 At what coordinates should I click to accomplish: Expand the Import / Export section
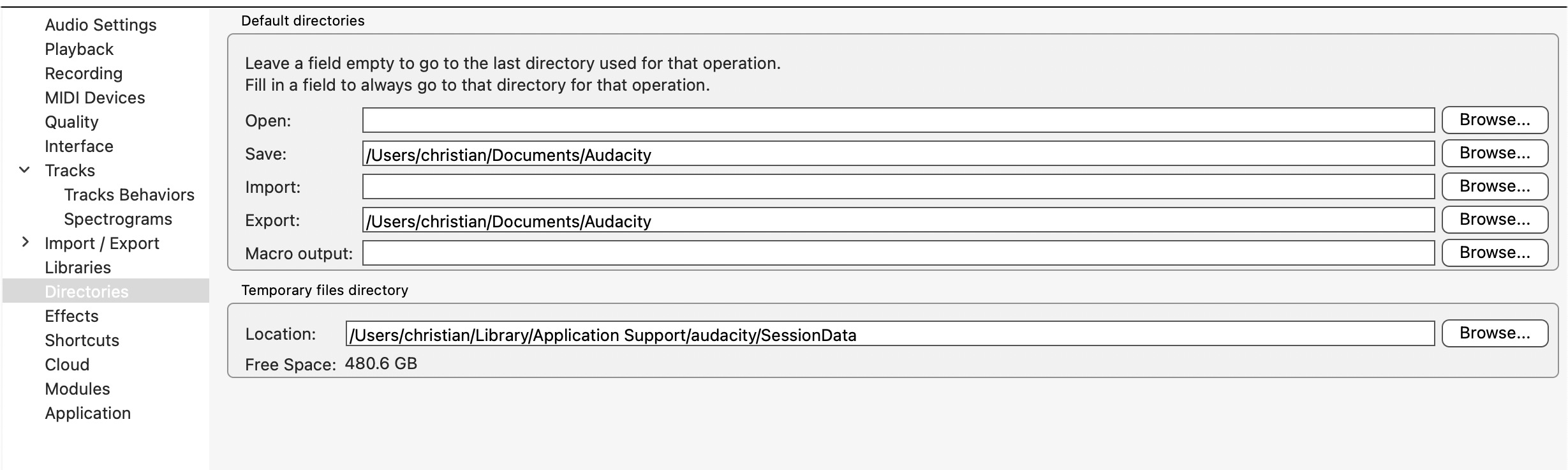[25, 243]
